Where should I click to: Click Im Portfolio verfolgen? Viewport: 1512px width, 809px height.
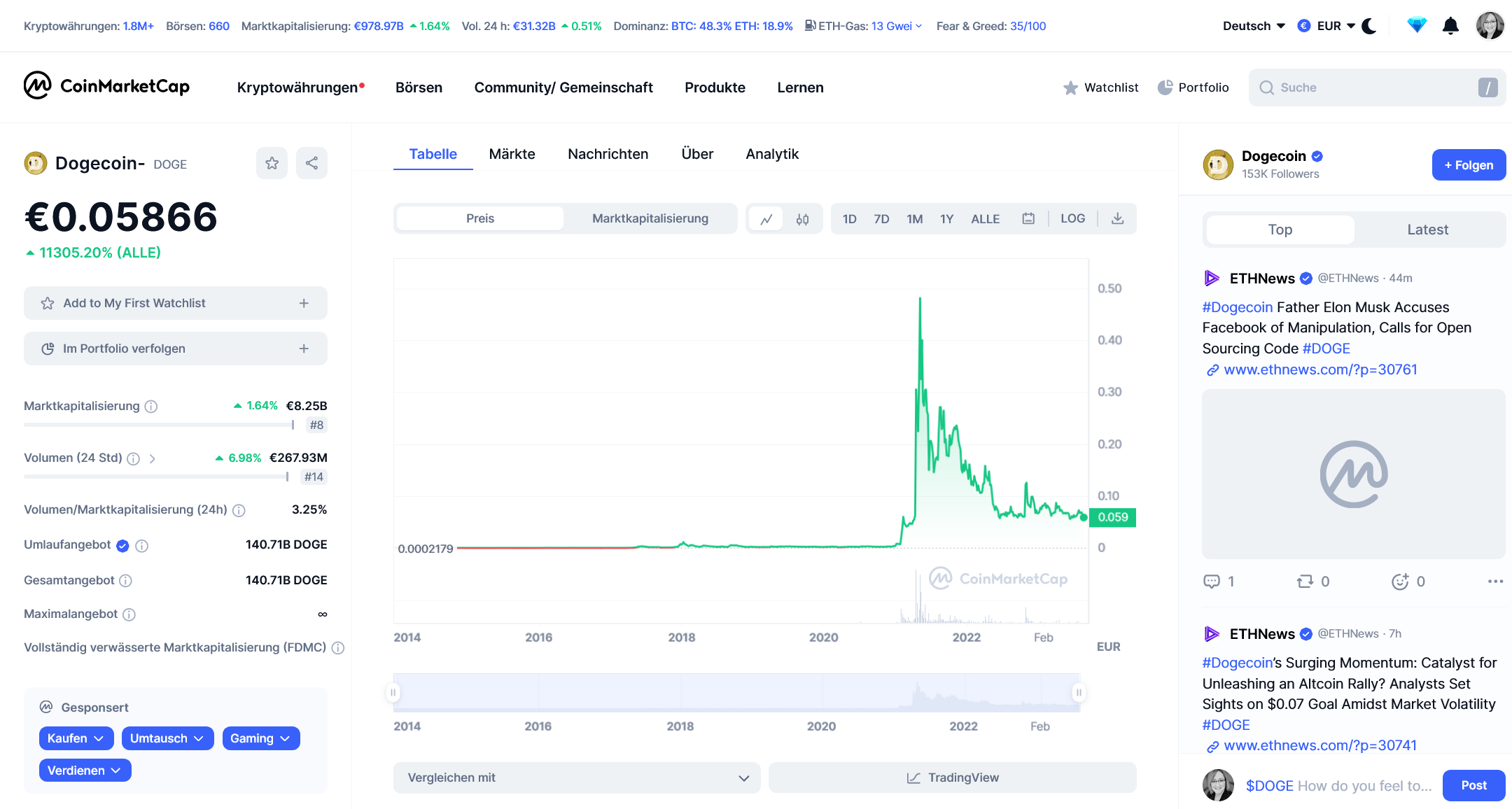pos(176,349)
